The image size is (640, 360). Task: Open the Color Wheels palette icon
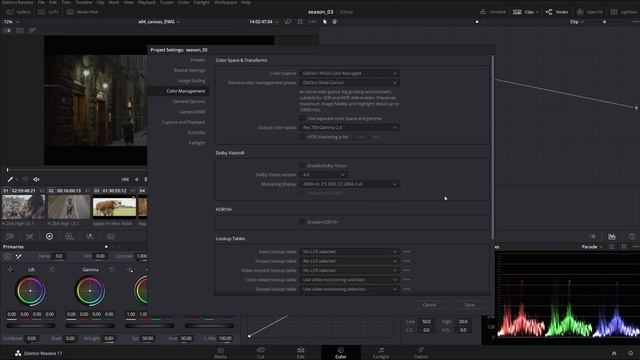click(49, 236)
